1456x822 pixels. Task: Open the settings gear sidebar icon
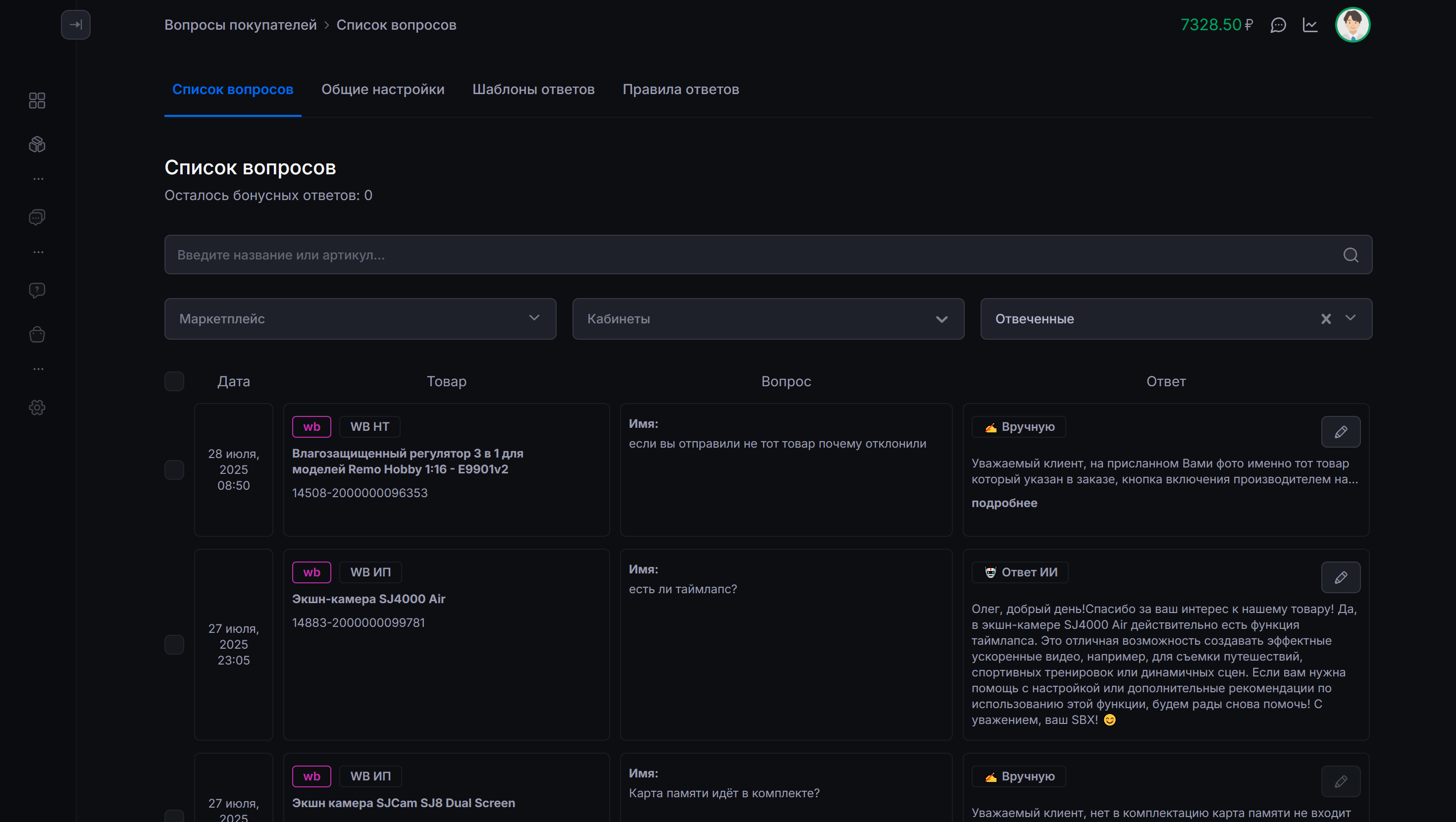(37, 407)
